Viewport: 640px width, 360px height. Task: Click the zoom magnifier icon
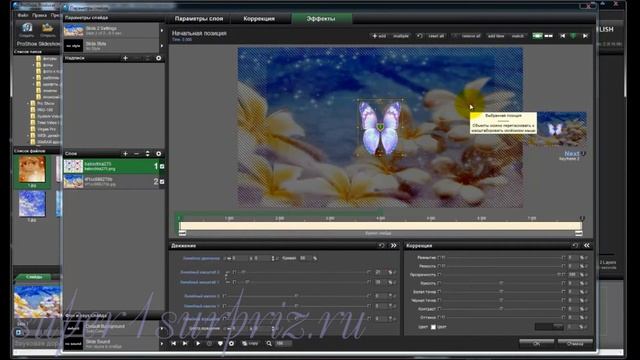pyautogui.click(x=269, y=344)
